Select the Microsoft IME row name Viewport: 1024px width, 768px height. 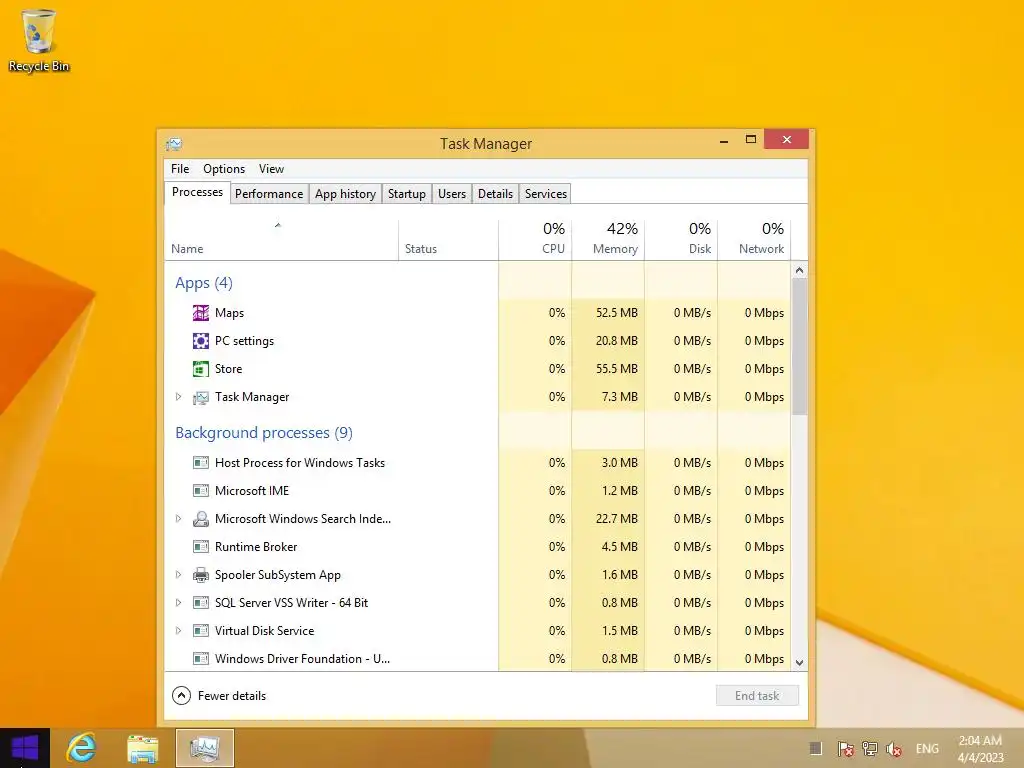(252, 490)
